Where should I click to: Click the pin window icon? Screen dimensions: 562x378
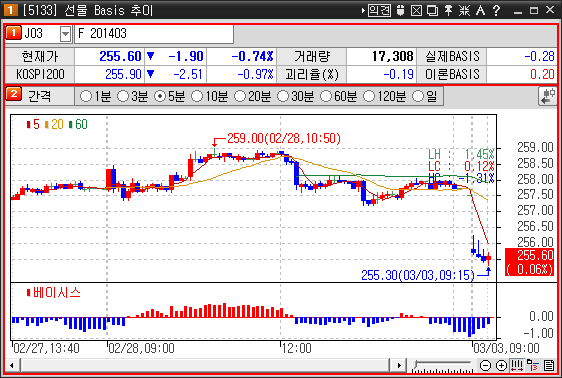tap(448, 10)
